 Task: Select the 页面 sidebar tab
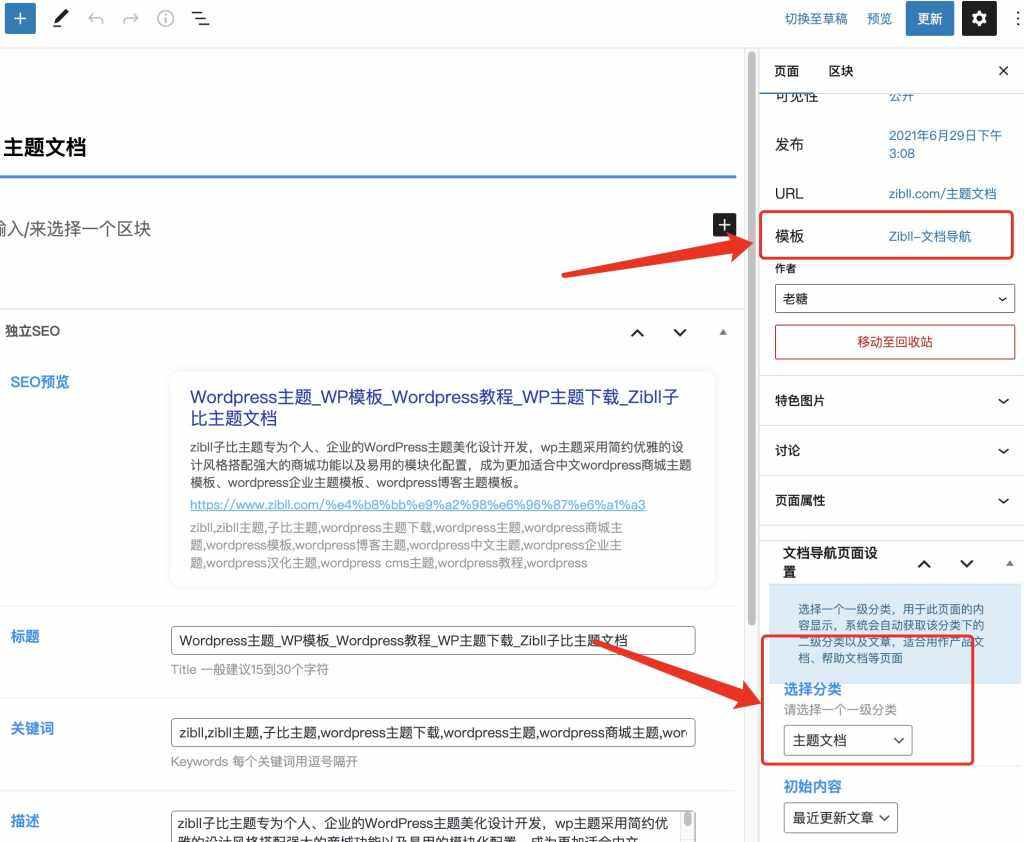click(786, 71)
